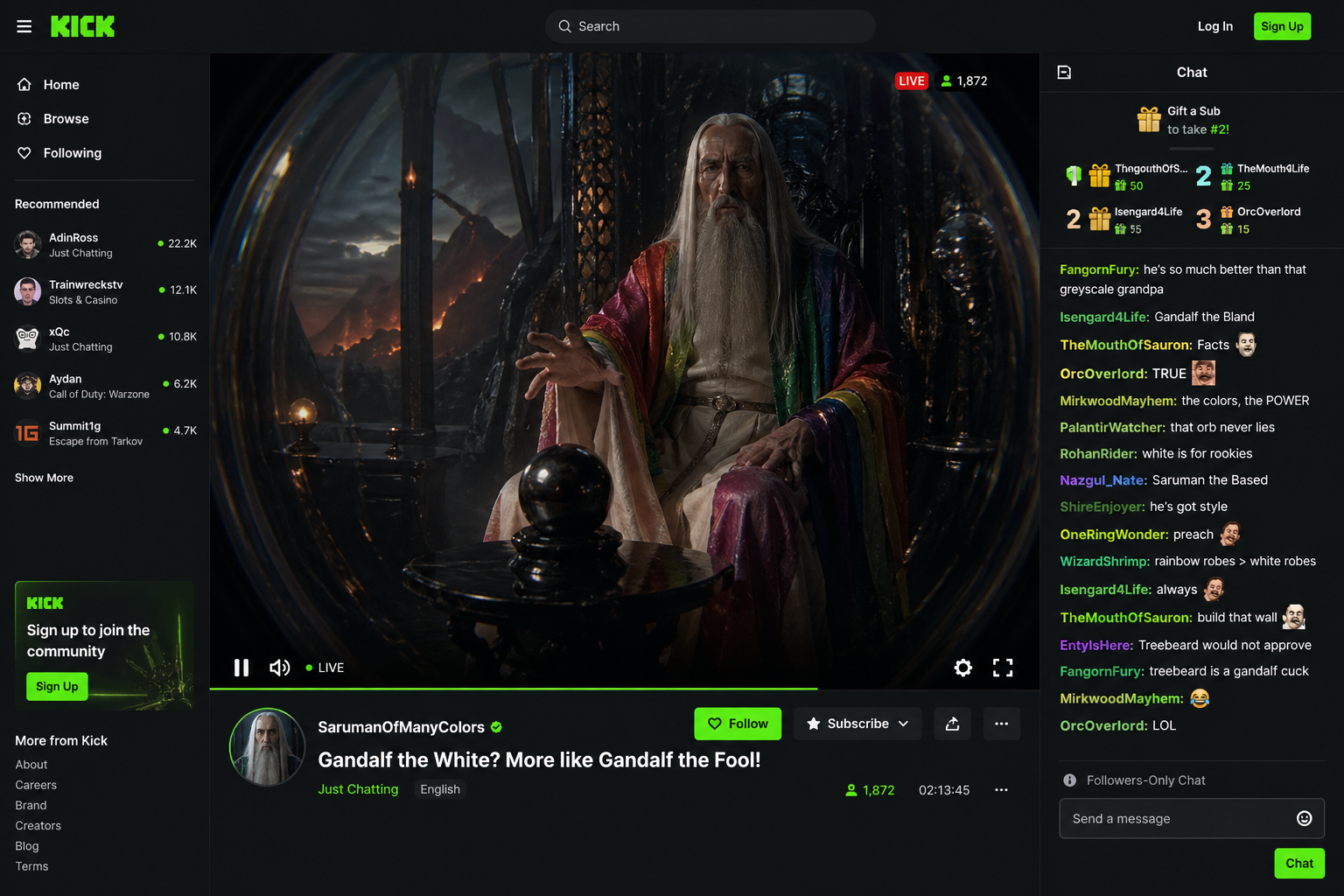Click the header Sign Up button
Image resolution: width=1344 pixels, height=896 pixels.
coord(1282,26)
